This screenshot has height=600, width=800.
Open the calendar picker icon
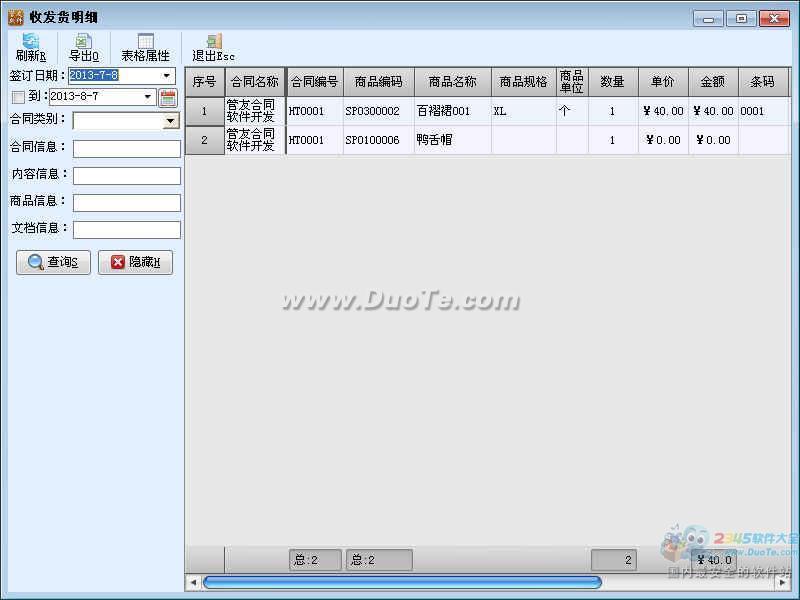168,97
